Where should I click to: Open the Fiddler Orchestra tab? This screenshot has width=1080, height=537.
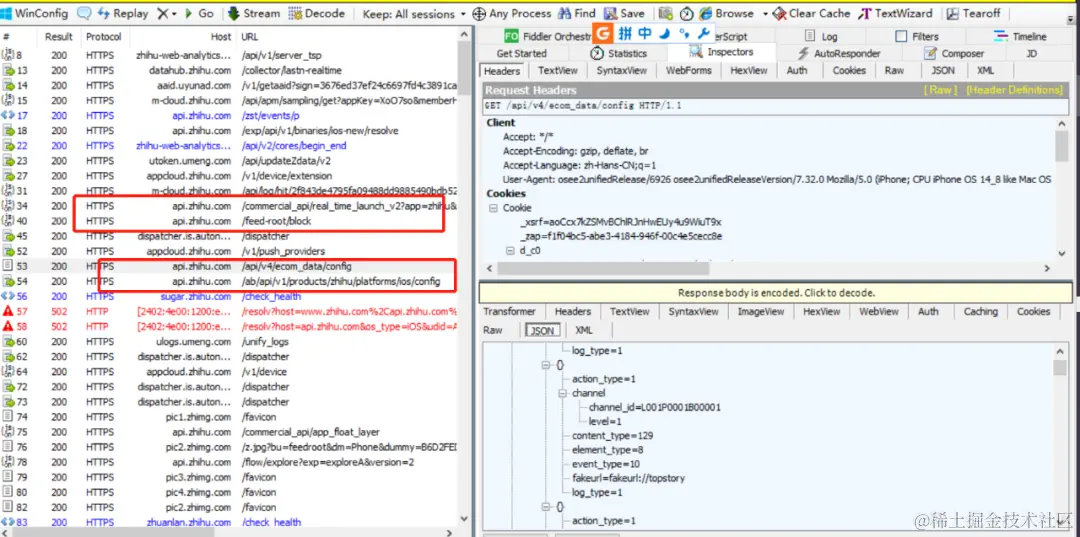point(548,36)
